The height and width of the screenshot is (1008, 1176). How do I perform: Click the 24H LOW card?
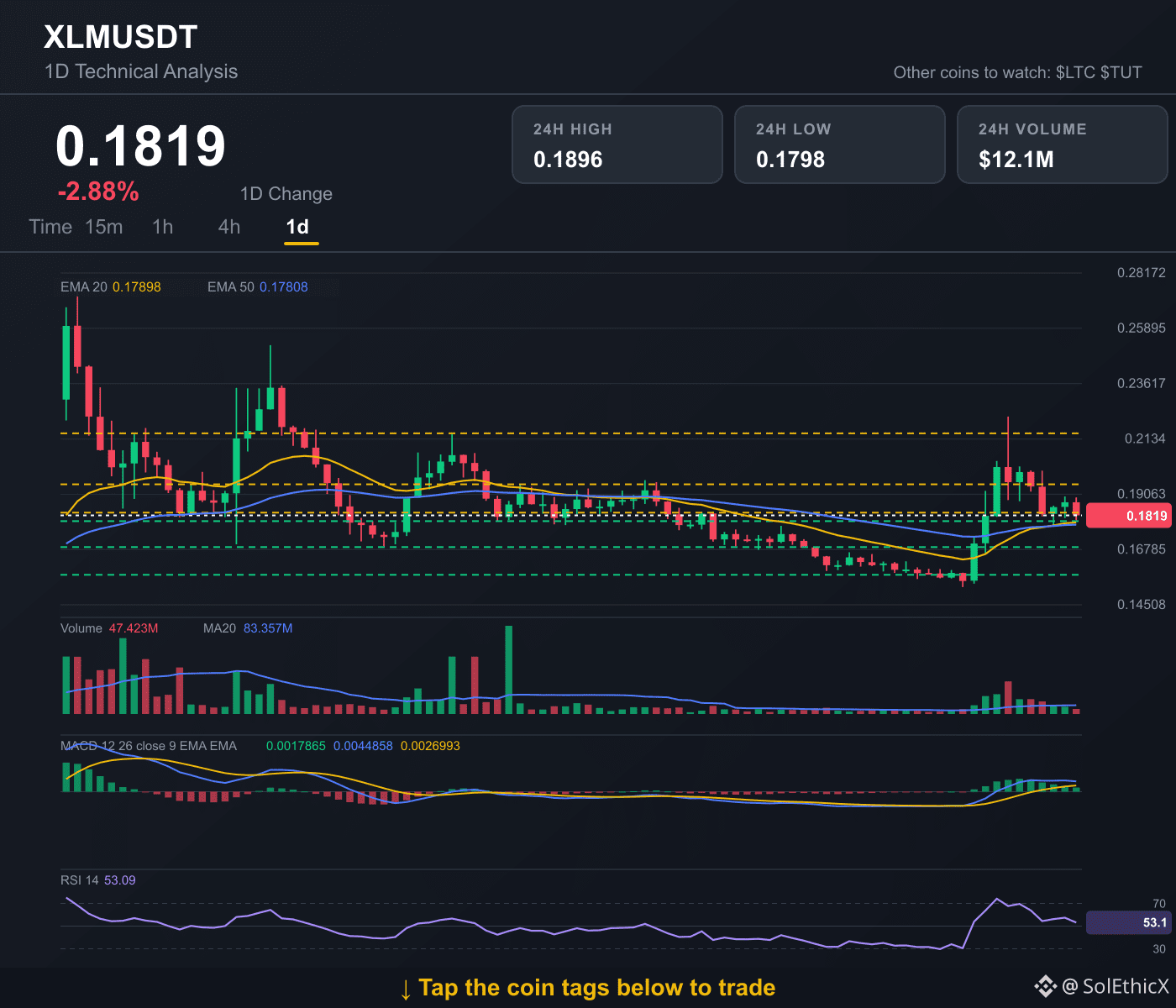point(840,144)
